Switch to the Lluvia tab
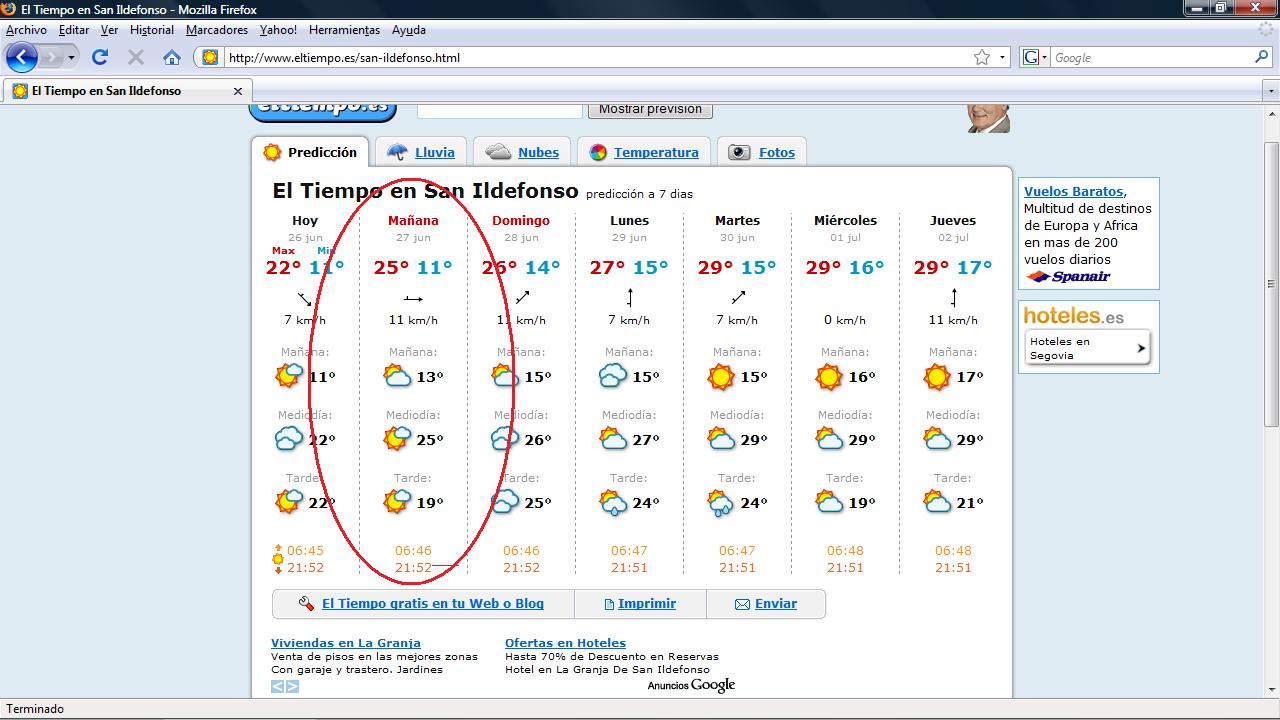The width and height of the screenshot is (1280, 720). click(x=434, y=153)
